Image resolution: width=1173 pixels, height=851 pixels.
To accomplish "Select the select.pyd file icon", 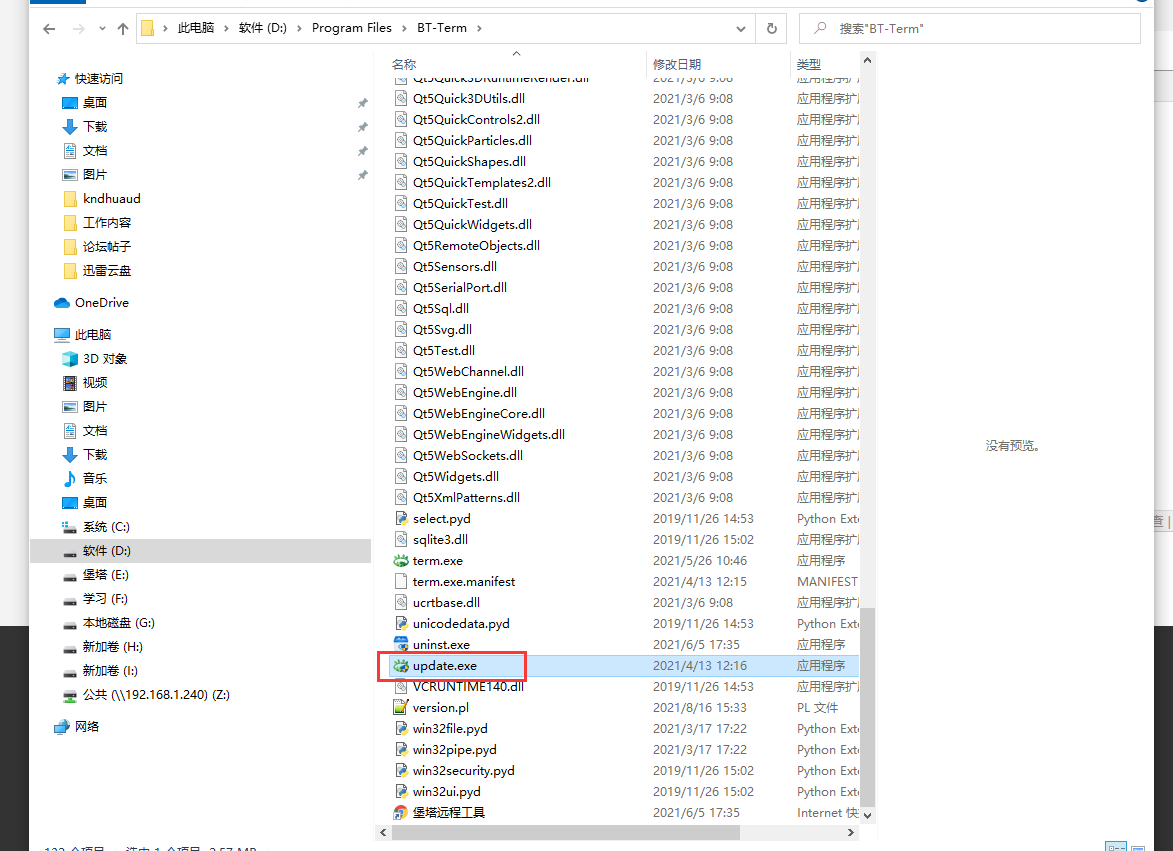I will coord(401,518).
